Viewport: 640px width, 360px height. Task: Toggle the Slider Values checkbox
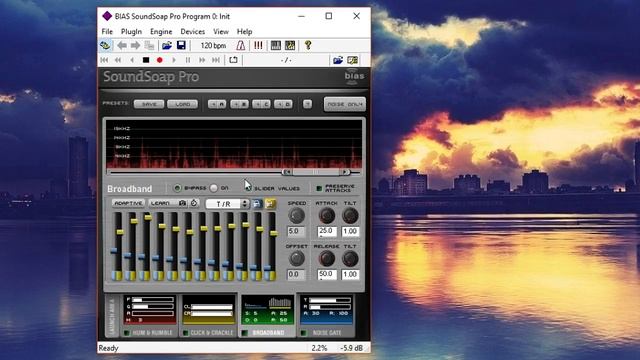pos(248,188)
